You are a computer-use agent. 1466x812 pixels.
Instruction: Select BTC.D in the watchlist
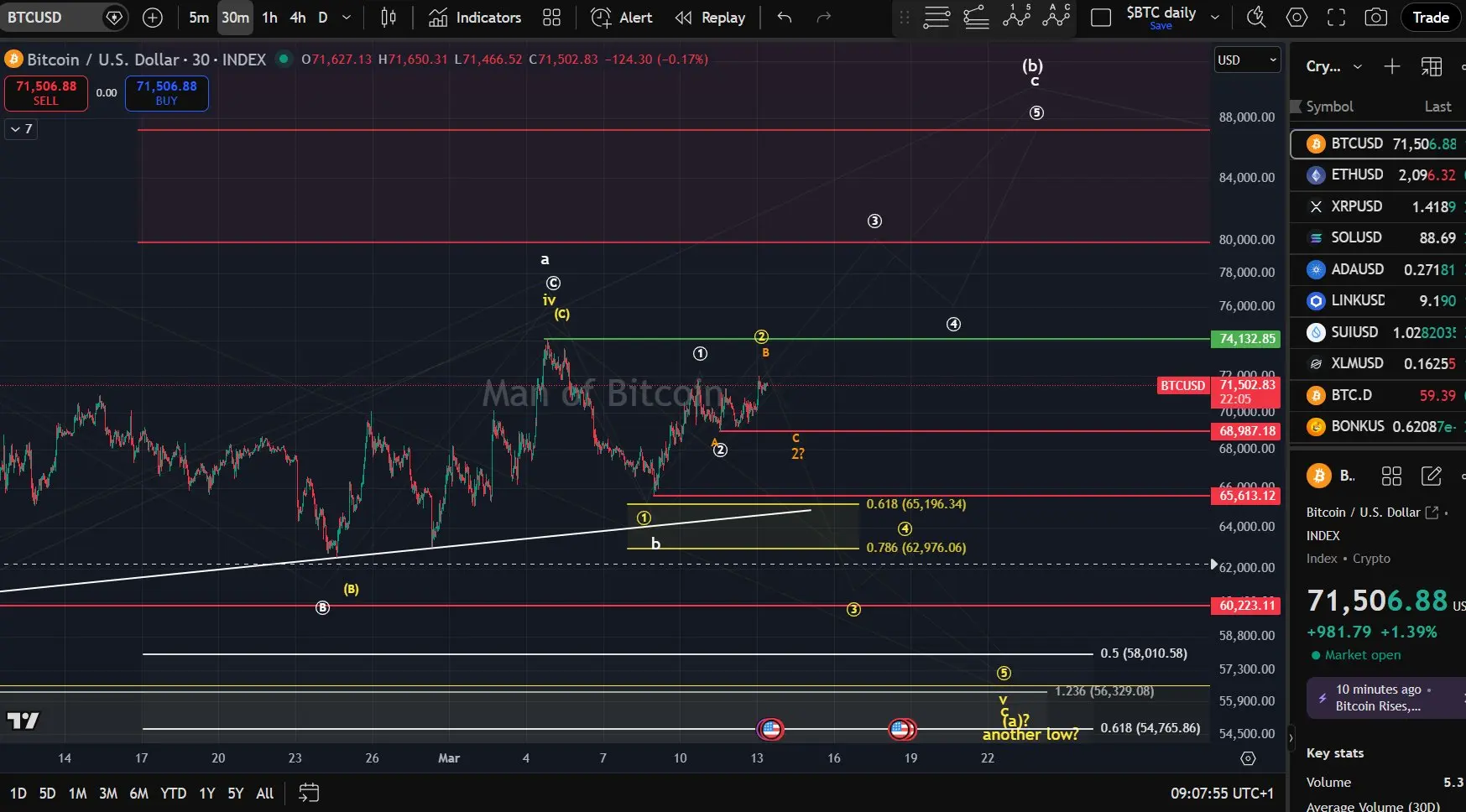[x=1378, y=395]
